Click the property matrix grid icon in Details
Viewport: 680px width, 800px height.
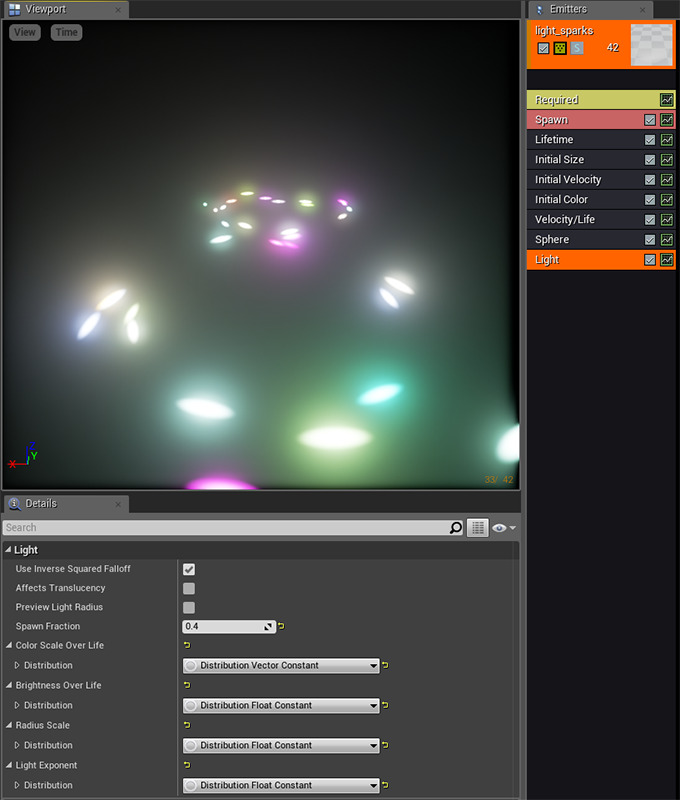478,528
